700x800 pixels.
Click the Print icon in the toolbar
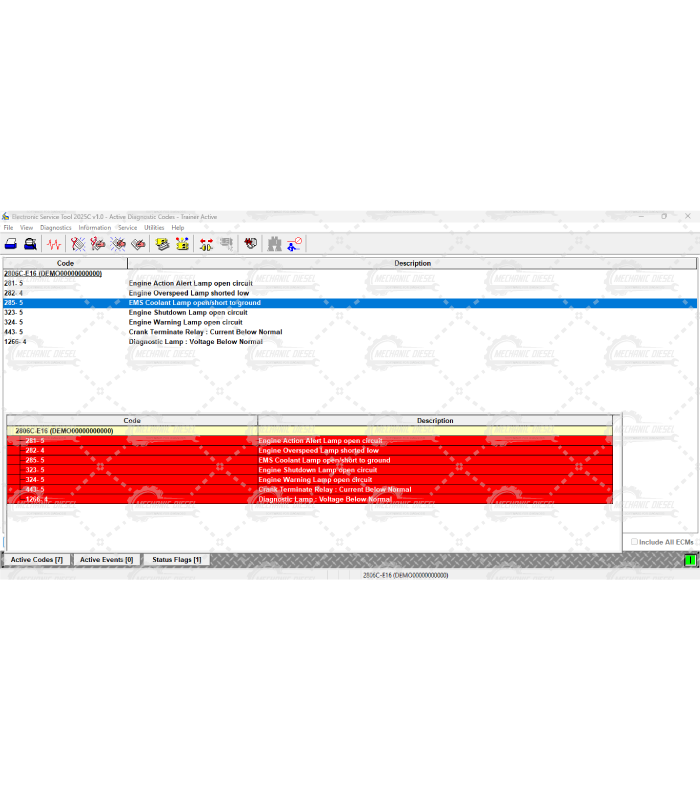coord(11,244)
